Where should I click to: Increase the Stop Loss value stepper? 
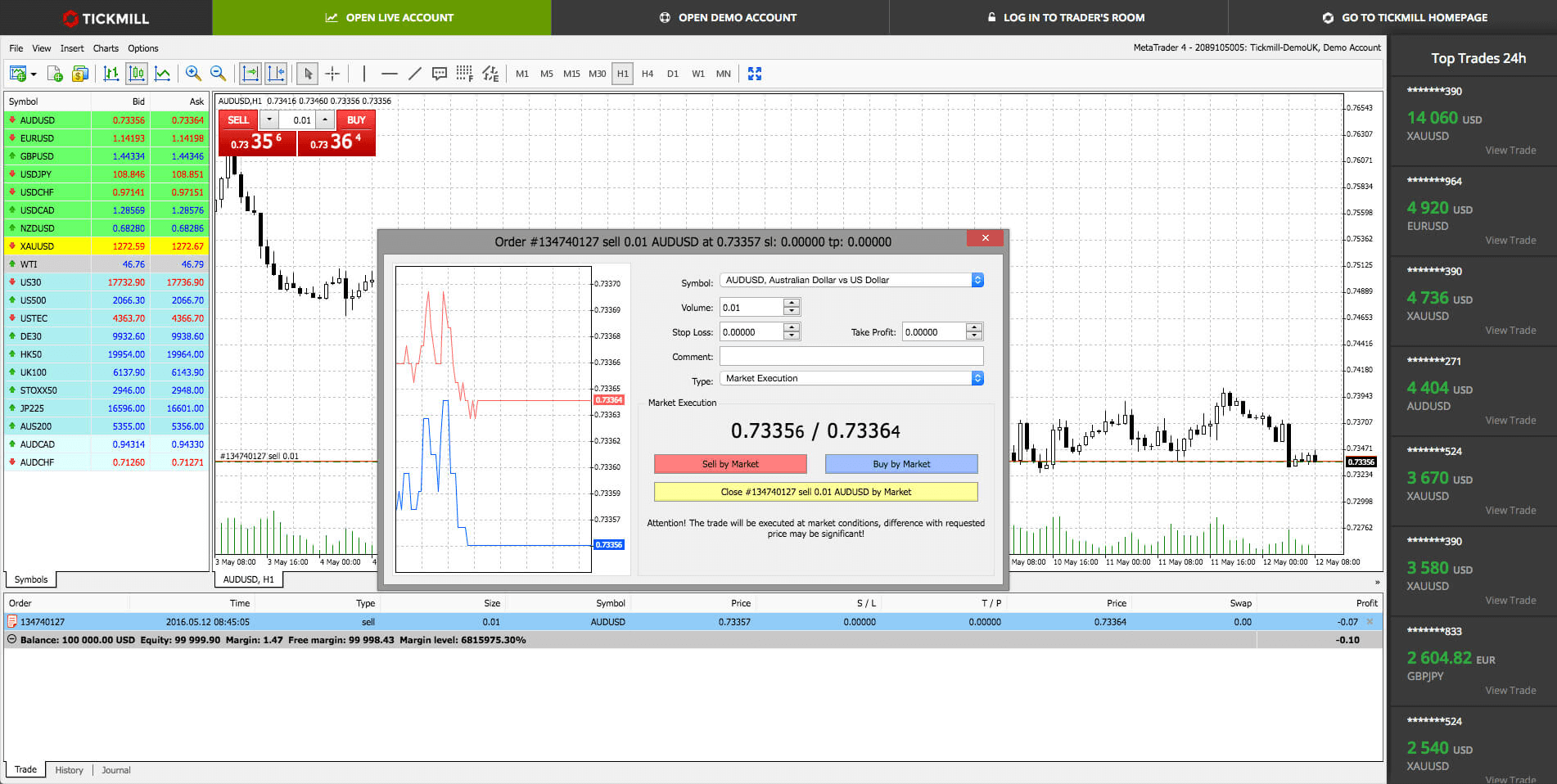pos(791,327)
